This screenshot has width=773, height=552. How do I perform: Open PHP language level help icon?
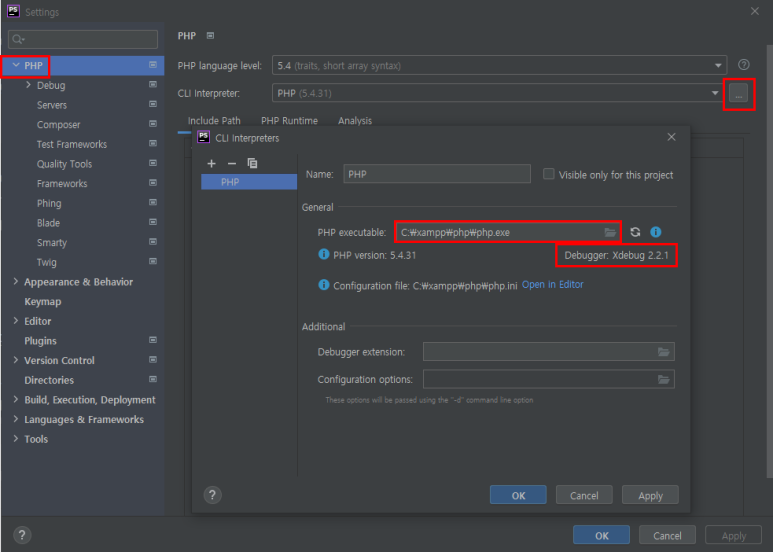point(743,65)
